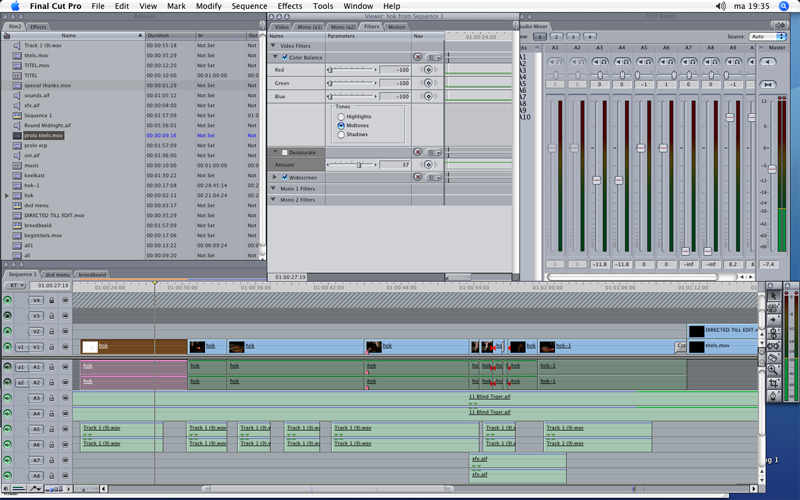
Task: Solo mixer channel A4 with headphones button
Action: tap(626, 62)
